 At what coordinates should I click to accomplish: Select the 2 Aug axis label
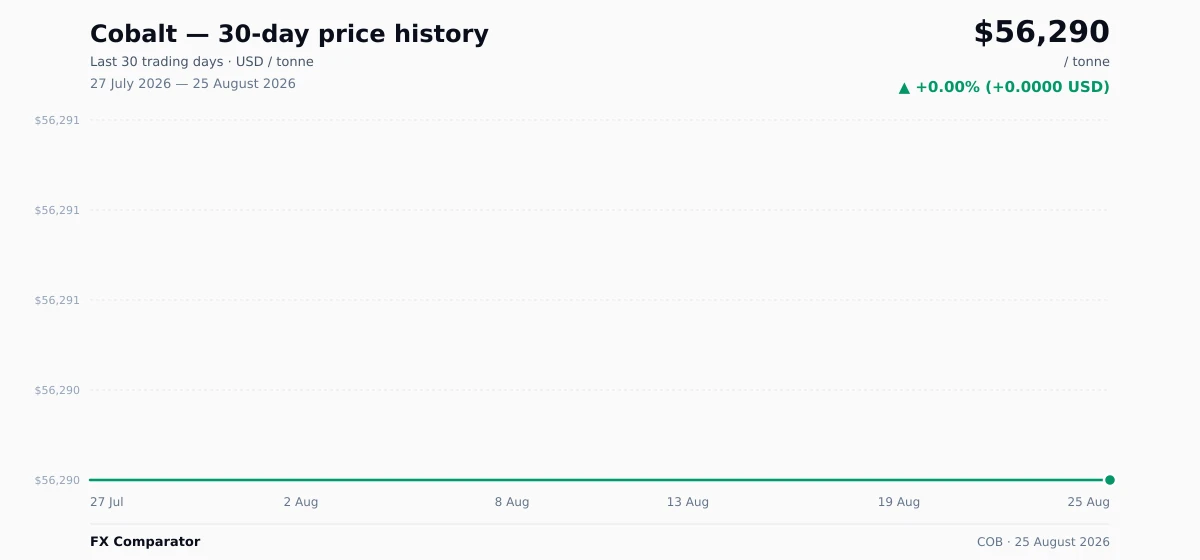pyautogui.click(x=300, y=502)
